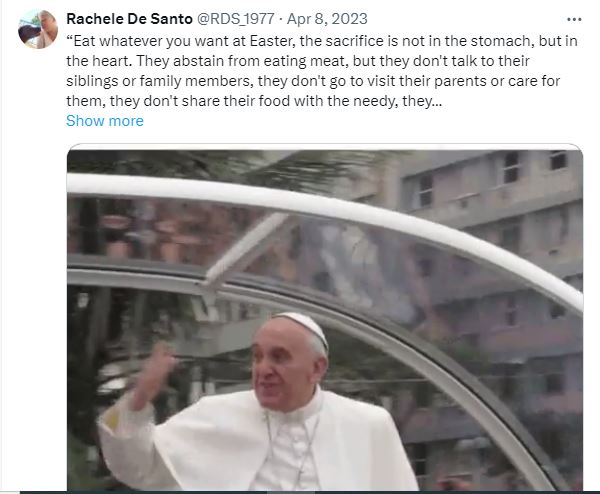Viewport: 600px width, 494px height.
Task: Click Rachele De Santo's profile avatar
Action: pyautogui.click(x=38, y=29)
